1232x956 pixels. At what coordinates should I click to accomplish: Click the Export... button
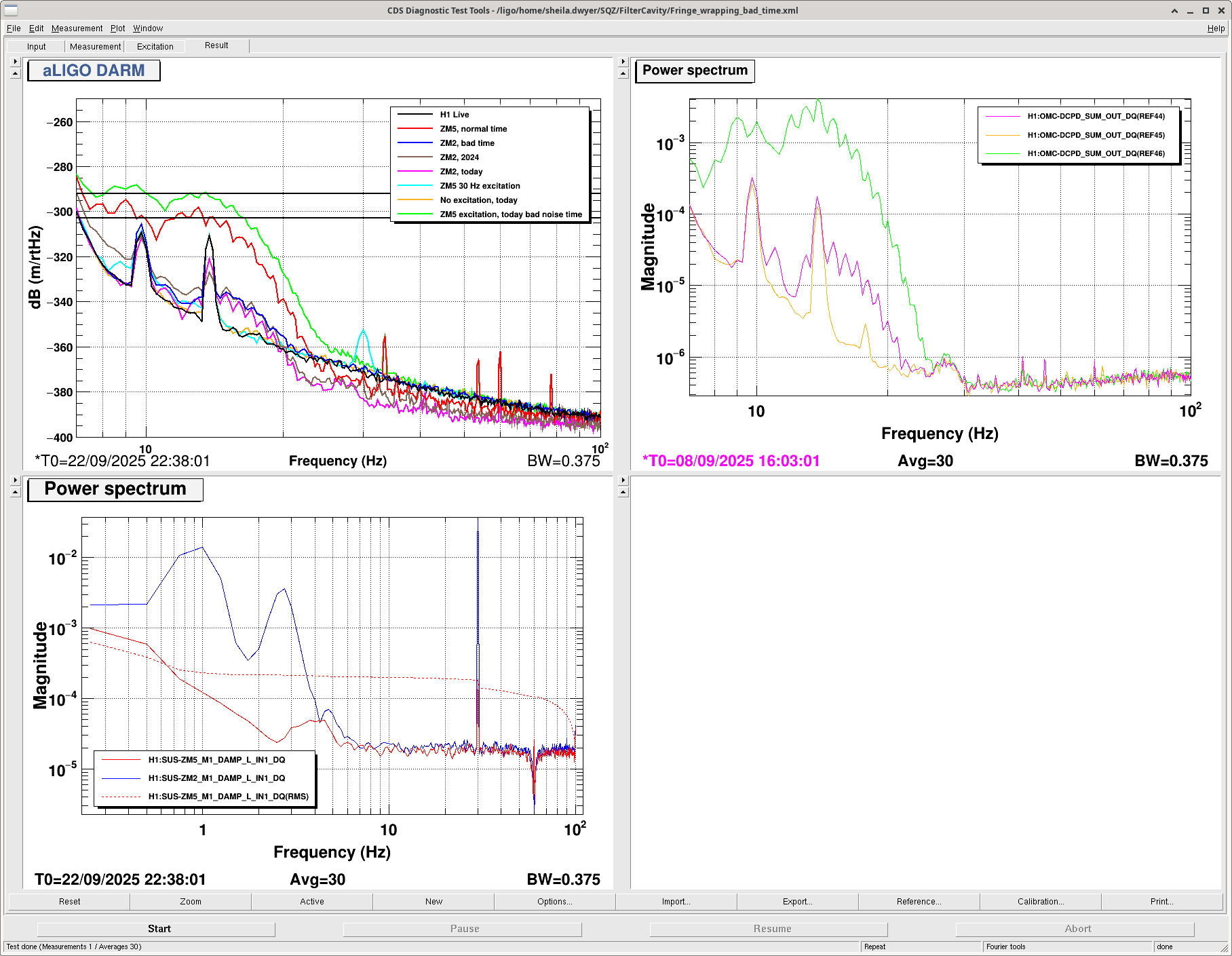[x=797, y=902]
